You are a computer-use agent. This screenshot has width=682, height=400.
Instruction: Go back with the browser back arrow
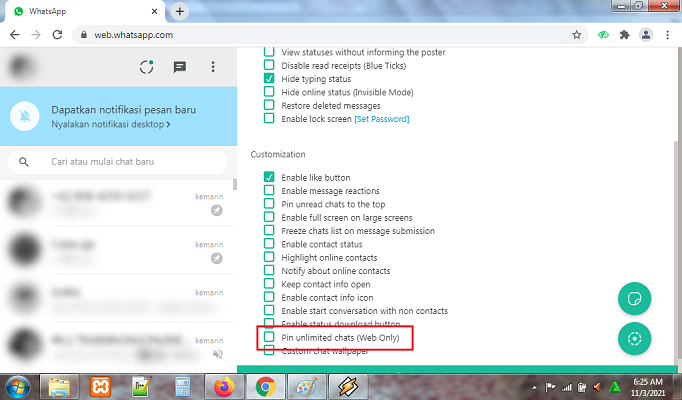click(14, 35)
